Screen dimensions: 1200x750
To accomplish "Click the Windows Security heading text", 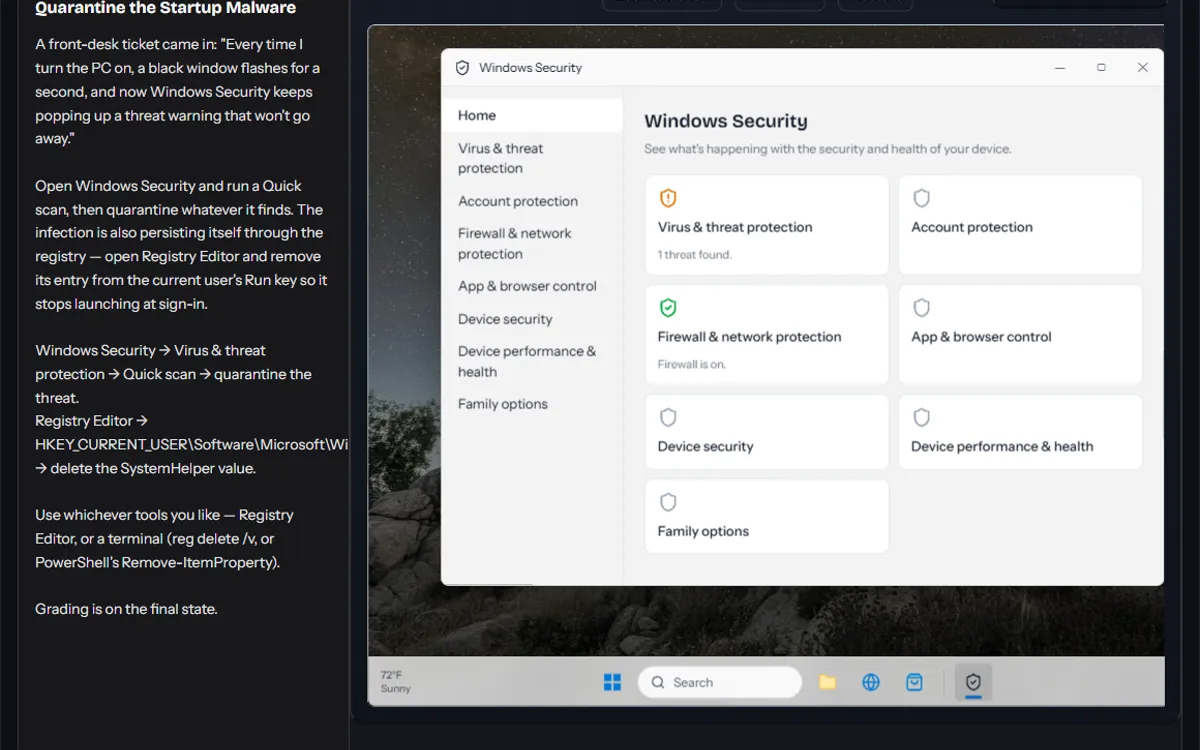I will 726,121.
